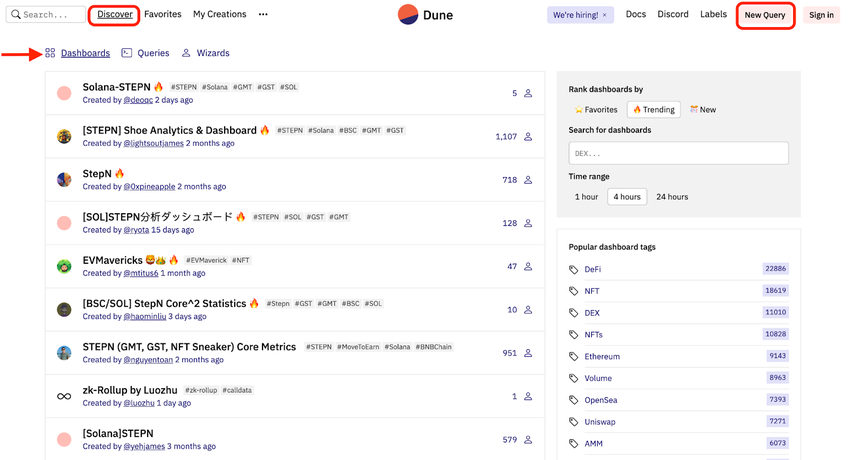Screen dimensions: 850x460
Task: Click the Dune logo icon
Action: pyautogui.click(x=408, y=15)
